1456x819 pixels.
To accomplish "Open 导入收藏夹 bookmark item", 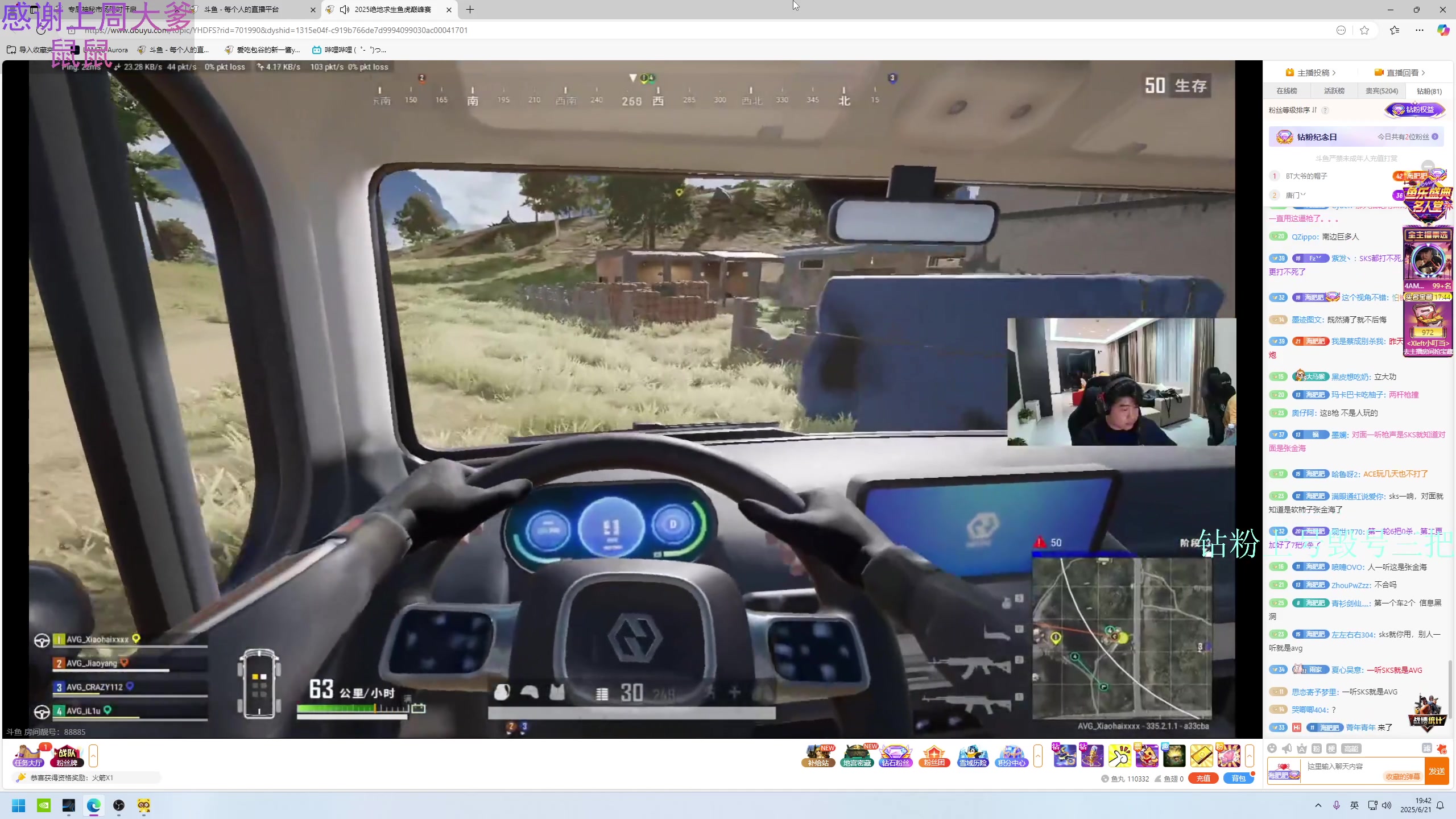I will tap(30, 50).
